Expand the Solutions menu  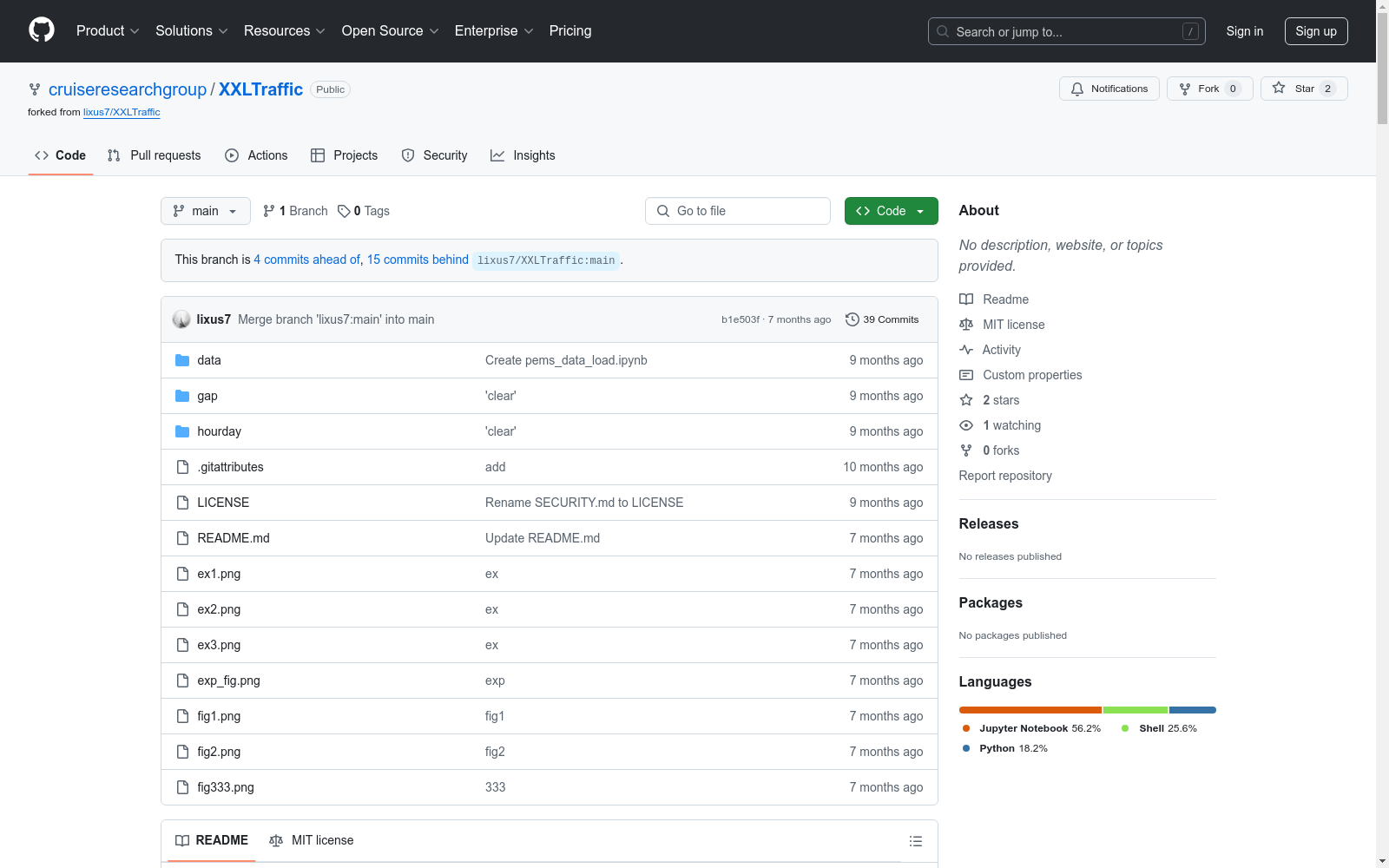(192, 30)
